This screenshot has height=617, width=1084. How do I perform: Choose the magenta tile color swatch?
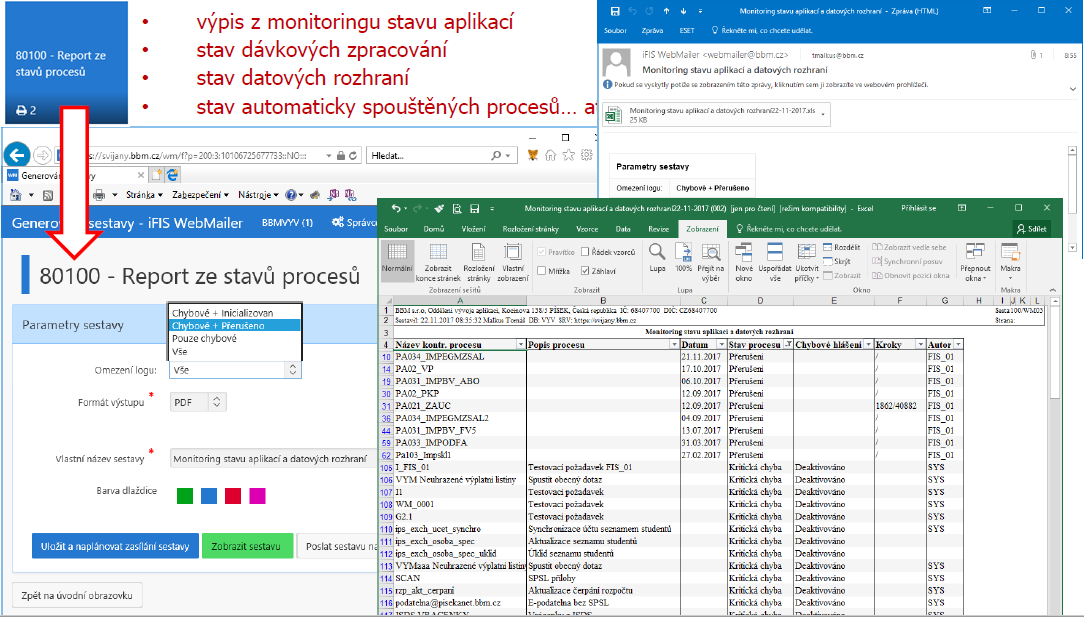click(257, 495)
